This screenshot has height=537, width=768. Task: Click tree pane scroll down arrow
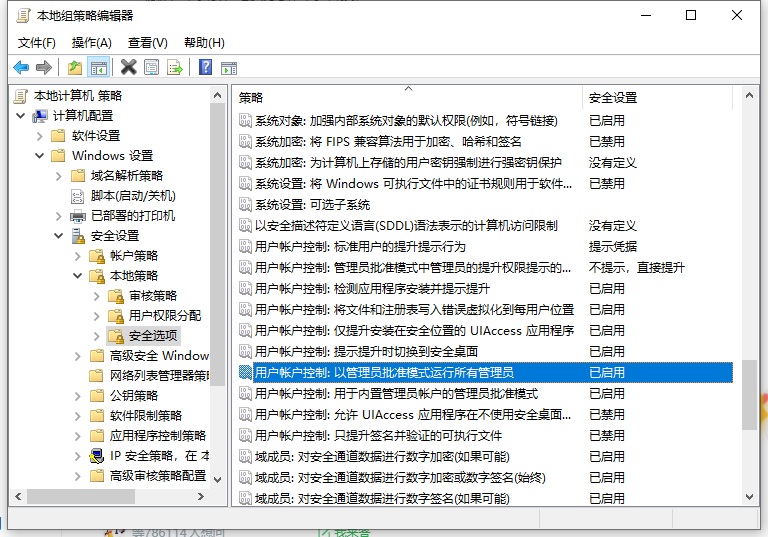point(218,480)
